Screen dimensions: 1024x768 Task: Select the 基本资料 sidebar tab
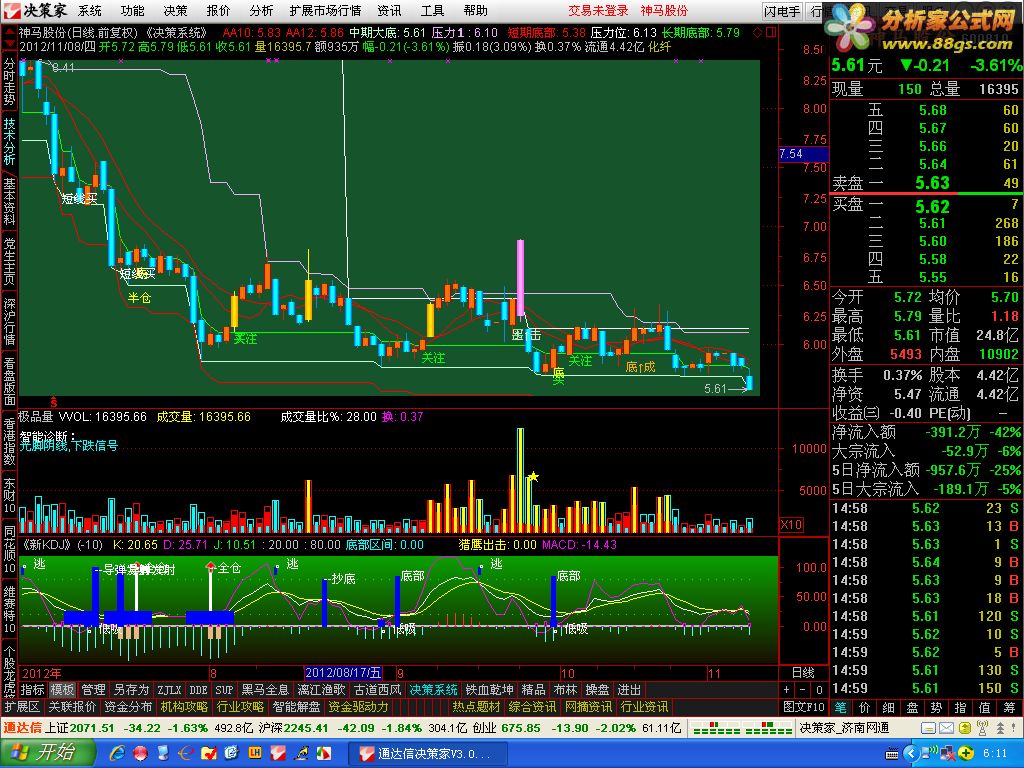(9, 201)
